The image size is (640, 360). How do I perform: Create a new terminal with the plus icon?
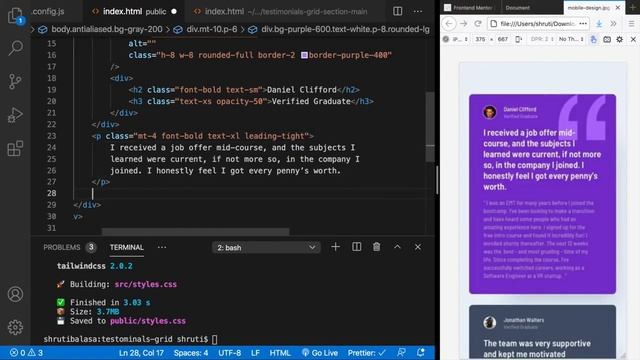[336, 247]
